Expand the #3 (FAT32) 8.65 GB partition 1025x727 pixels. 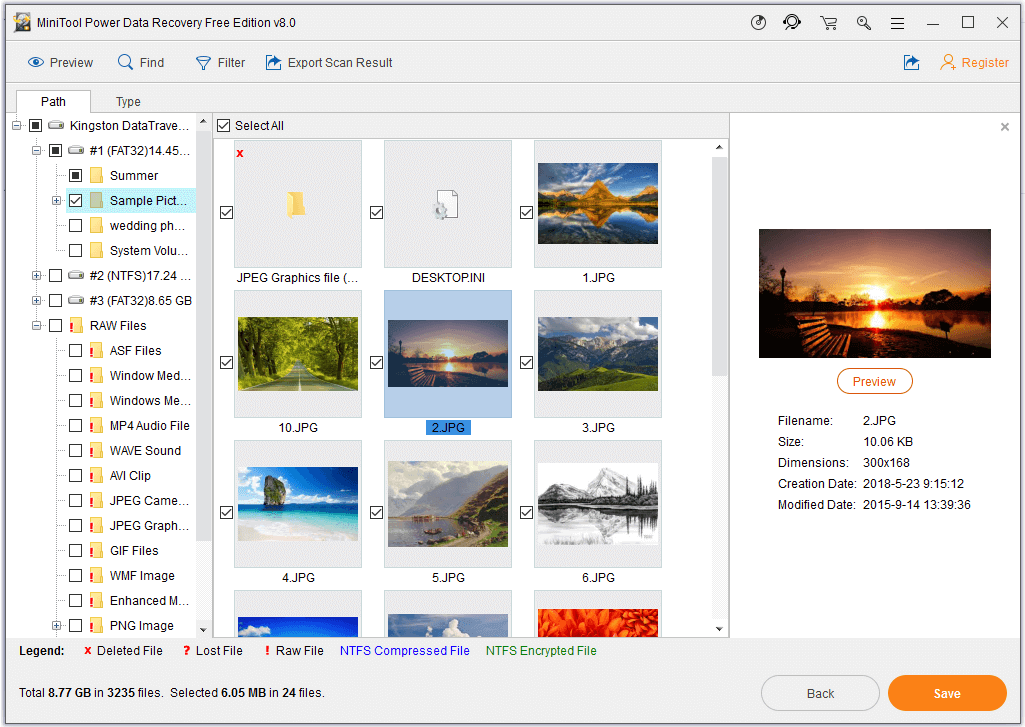click(37, 301)
